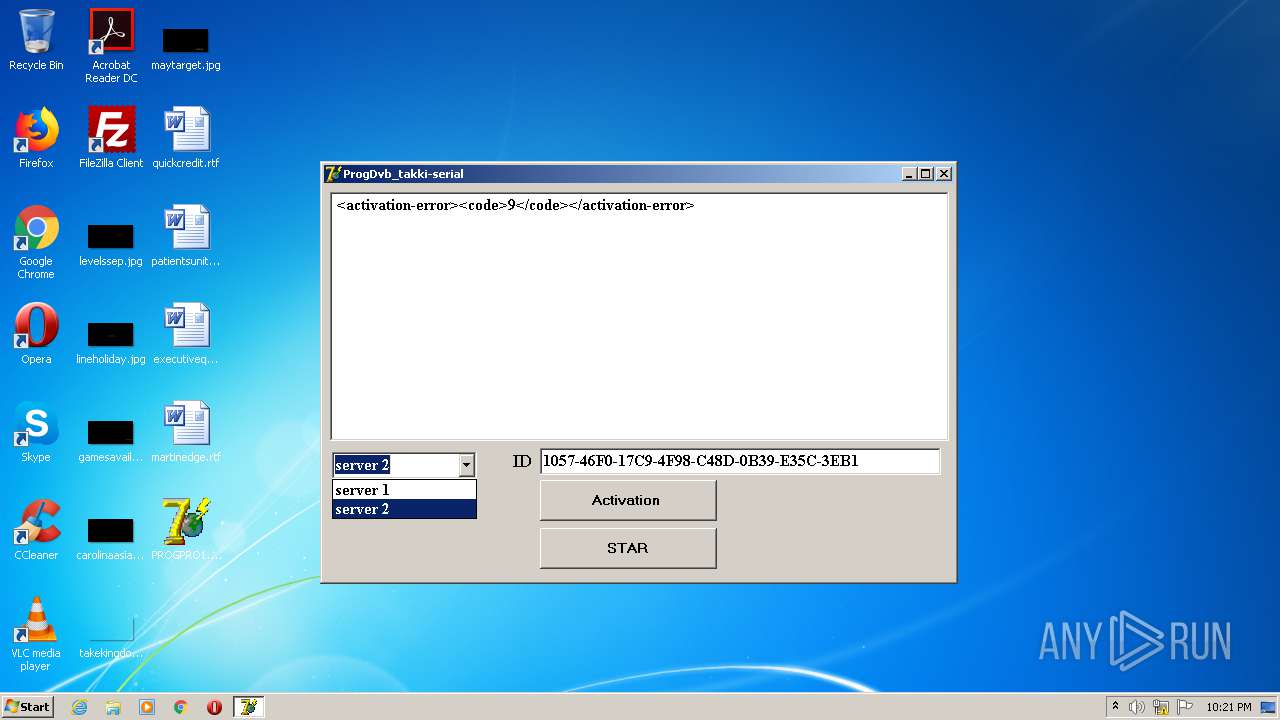
Task: Open the volume tray icon
Action: pos(1137,707)
